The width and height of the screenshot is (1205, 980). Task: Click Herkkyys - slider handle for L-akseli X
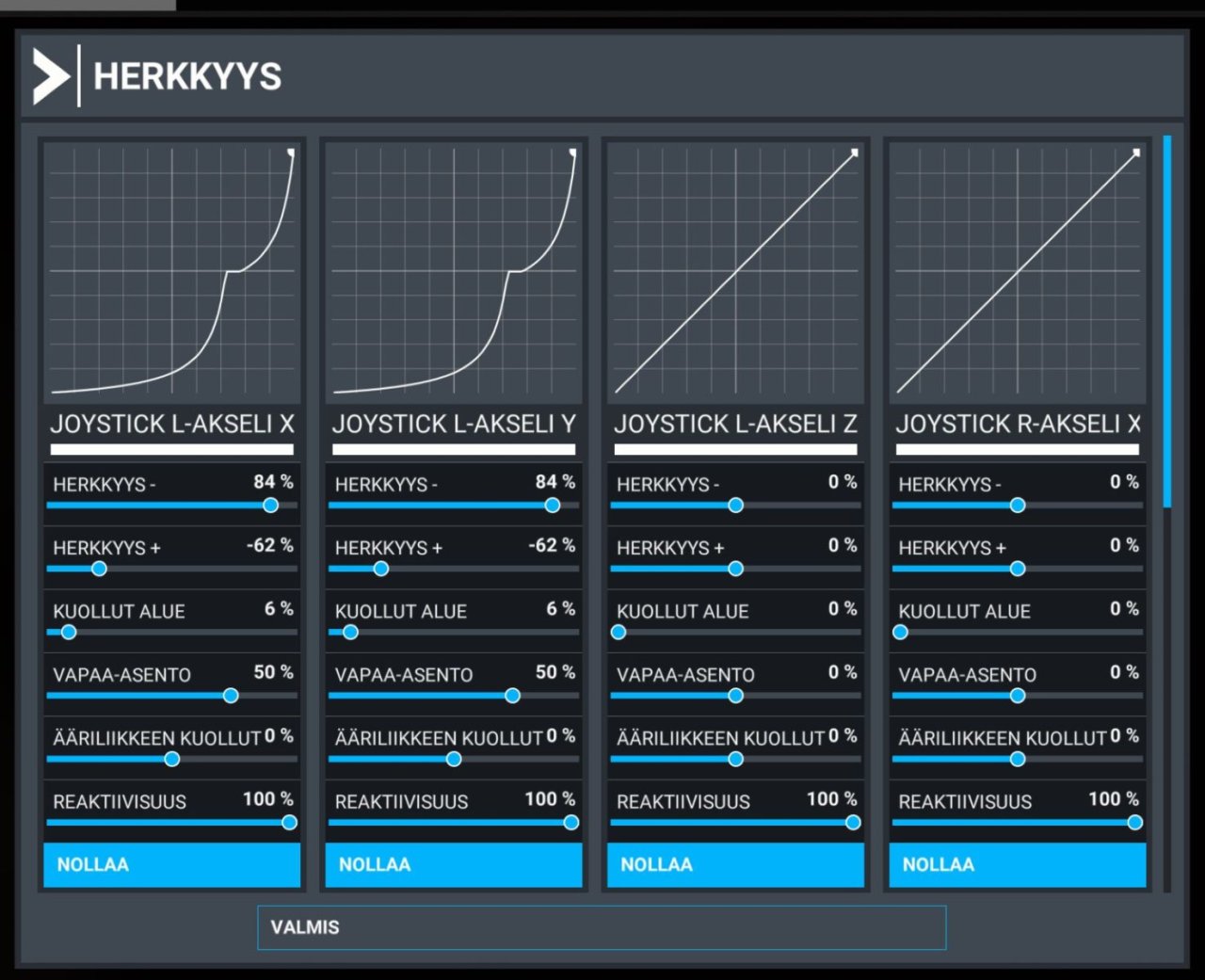click(x=271, y=506)
